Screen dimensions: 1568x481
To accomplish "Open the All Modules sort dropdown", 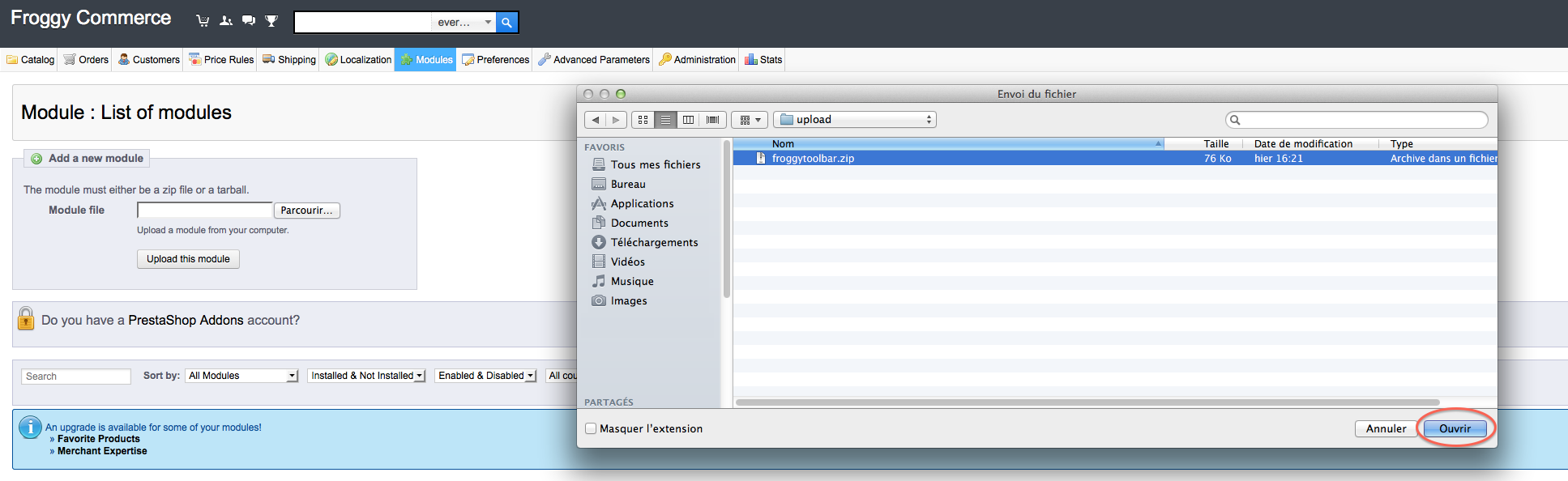I will point(242,376).
